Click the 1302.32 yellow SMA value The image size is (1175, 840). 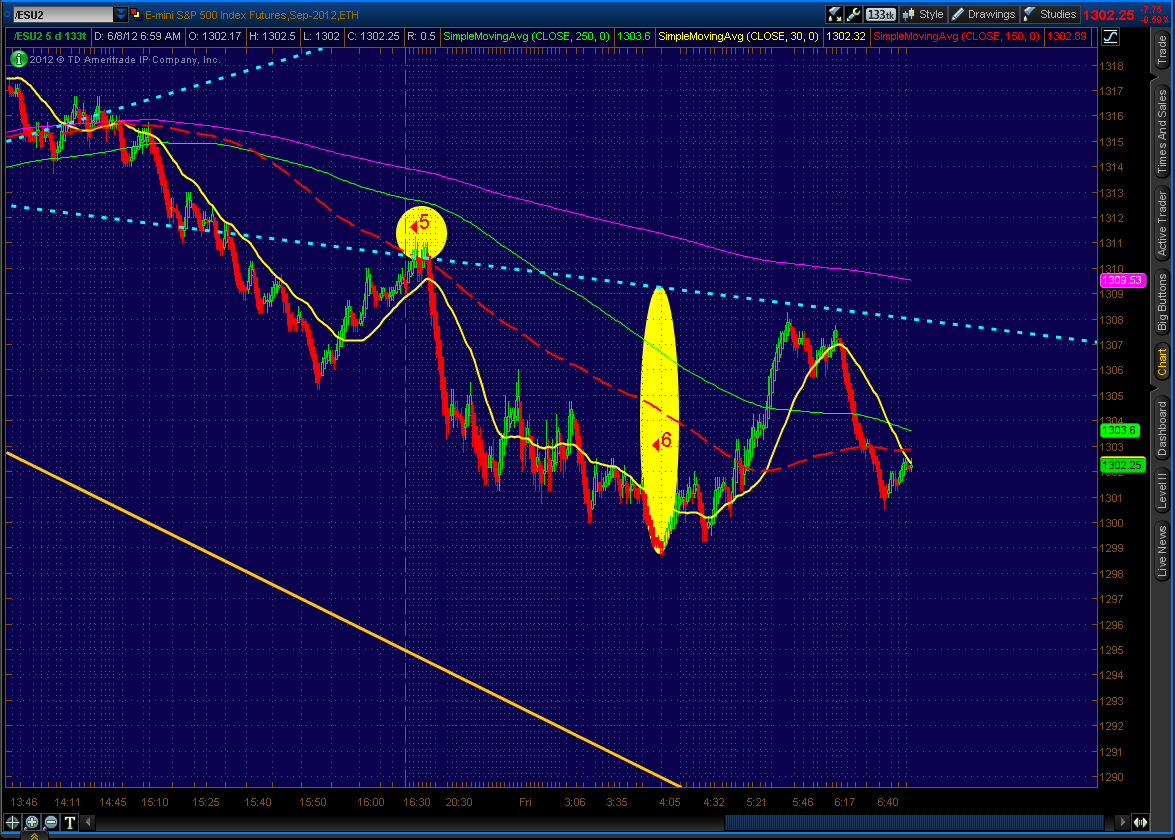[845, 36]
